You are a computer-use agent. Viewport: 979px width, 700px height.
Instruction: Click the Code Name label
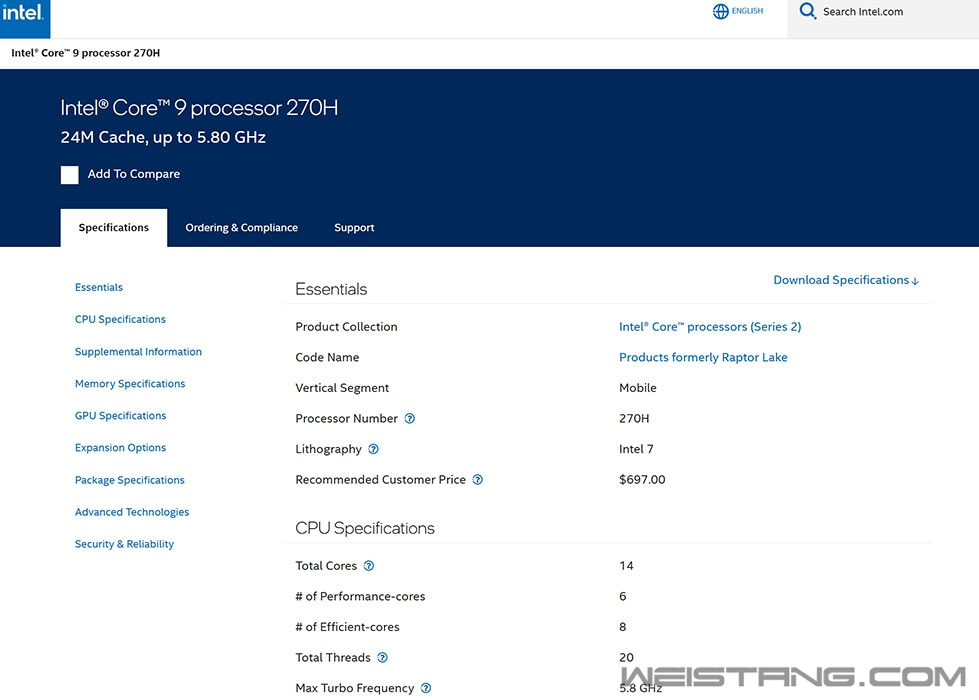coord(327,357)
